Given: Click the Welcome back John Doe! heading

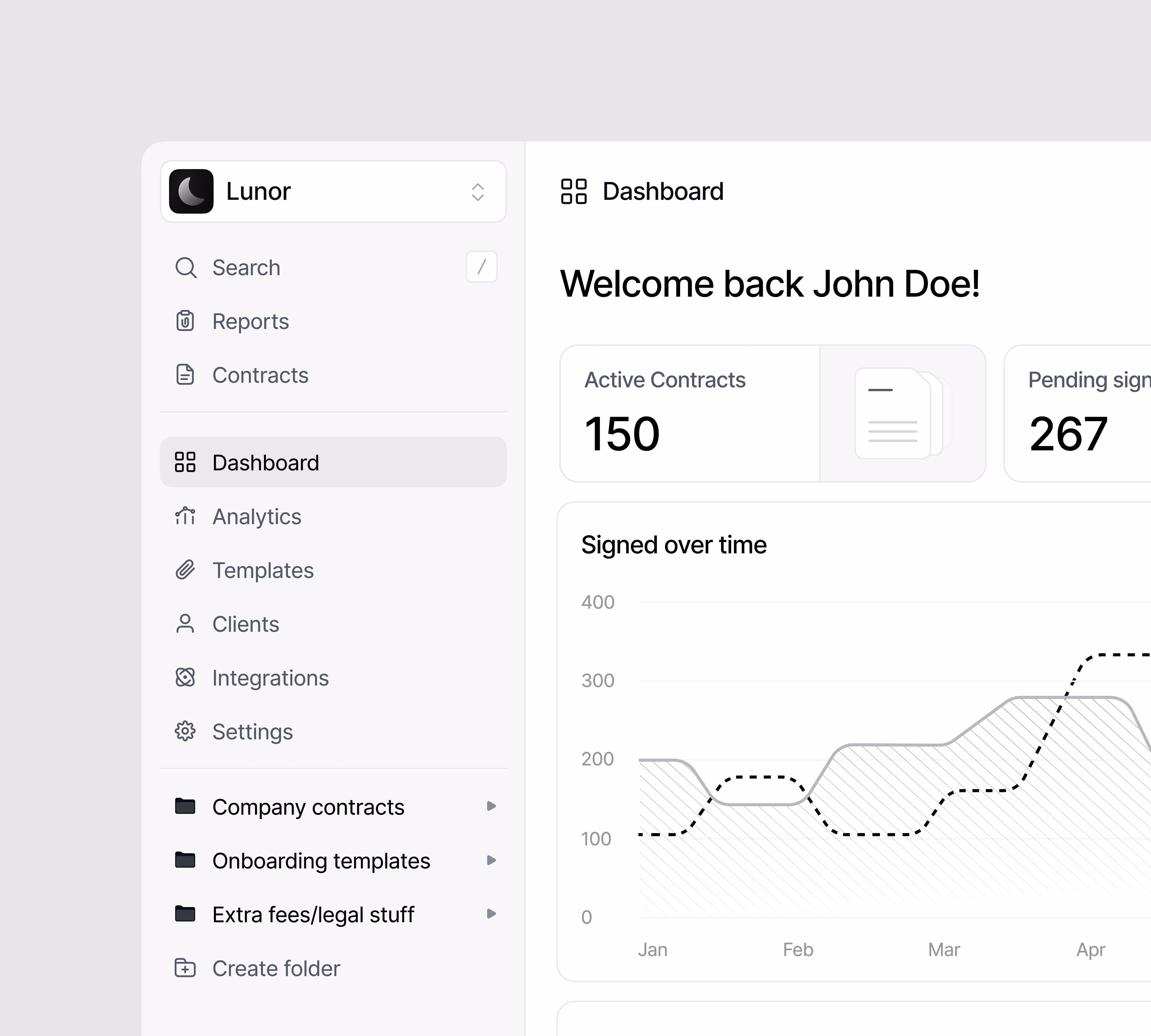Looking at the screenshot, I should 770,283.
